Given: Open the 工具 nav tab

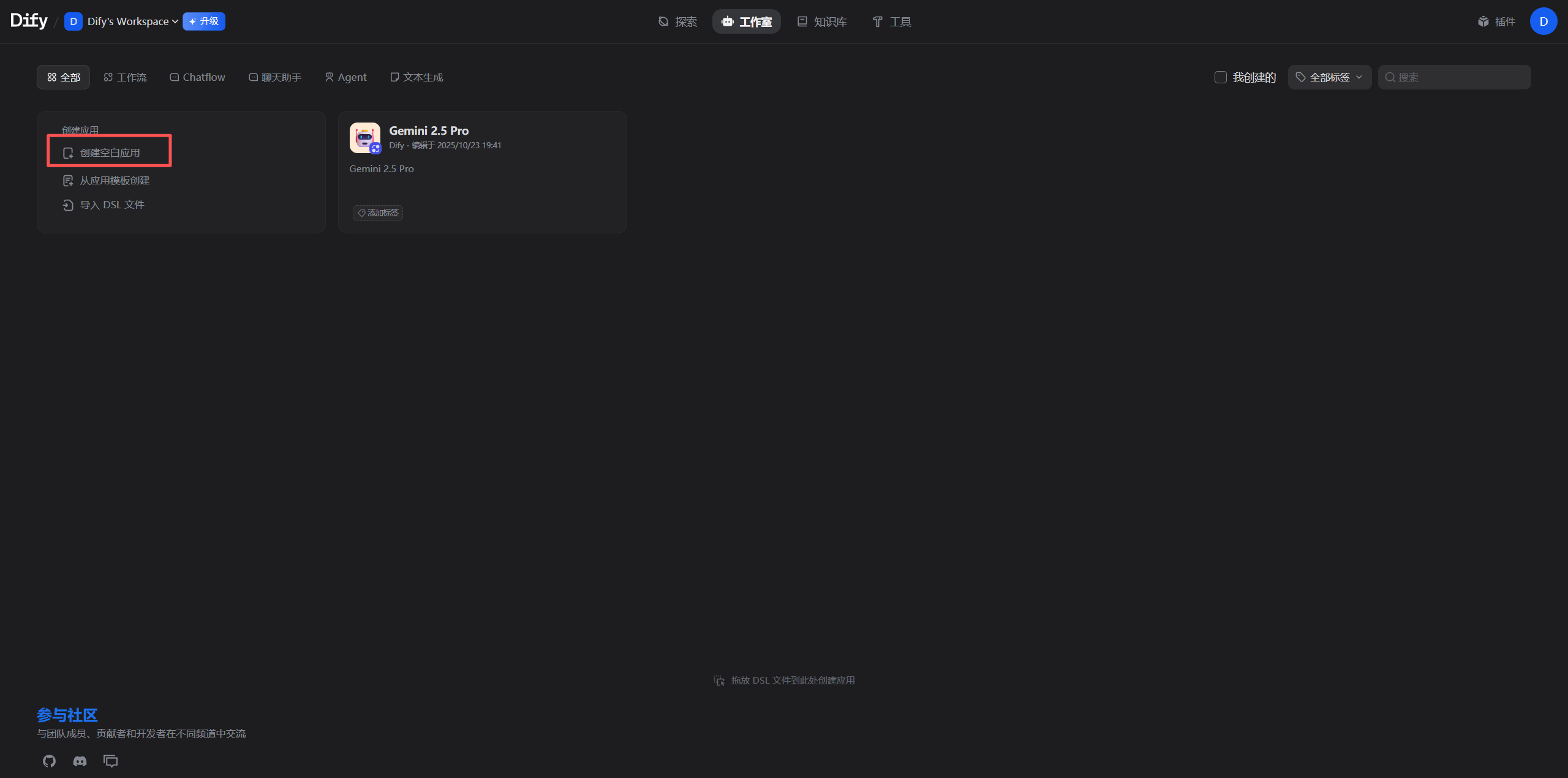Looking at the screenshot, I should tap(892, 22).
